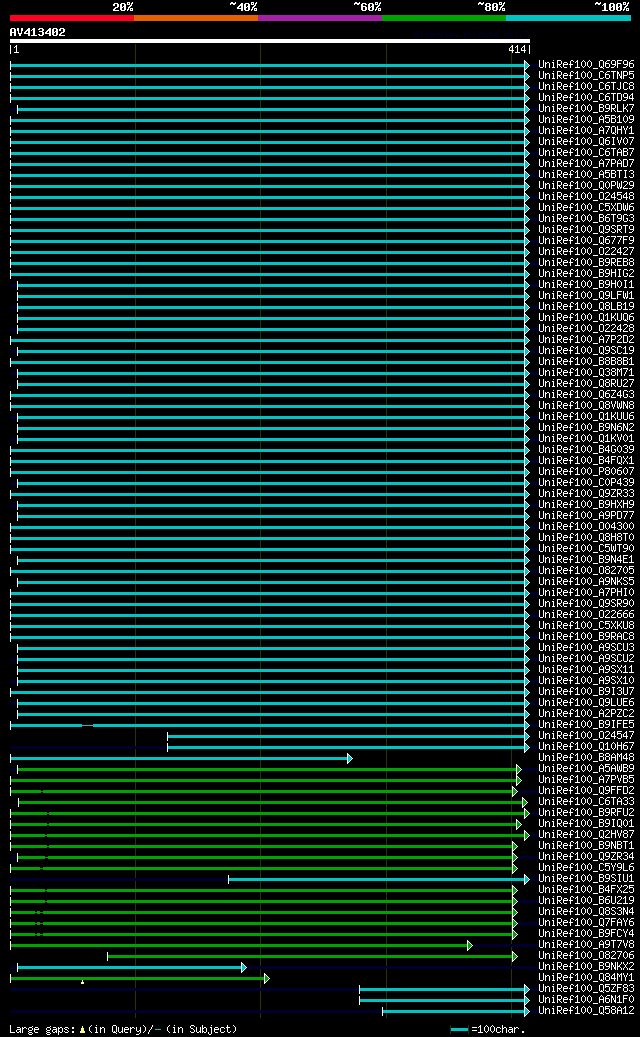The height and width of the screenshot is (1037, 640).
Task: Select the UniRef100_Q5ZF83 label
Action: pos(586,988)
